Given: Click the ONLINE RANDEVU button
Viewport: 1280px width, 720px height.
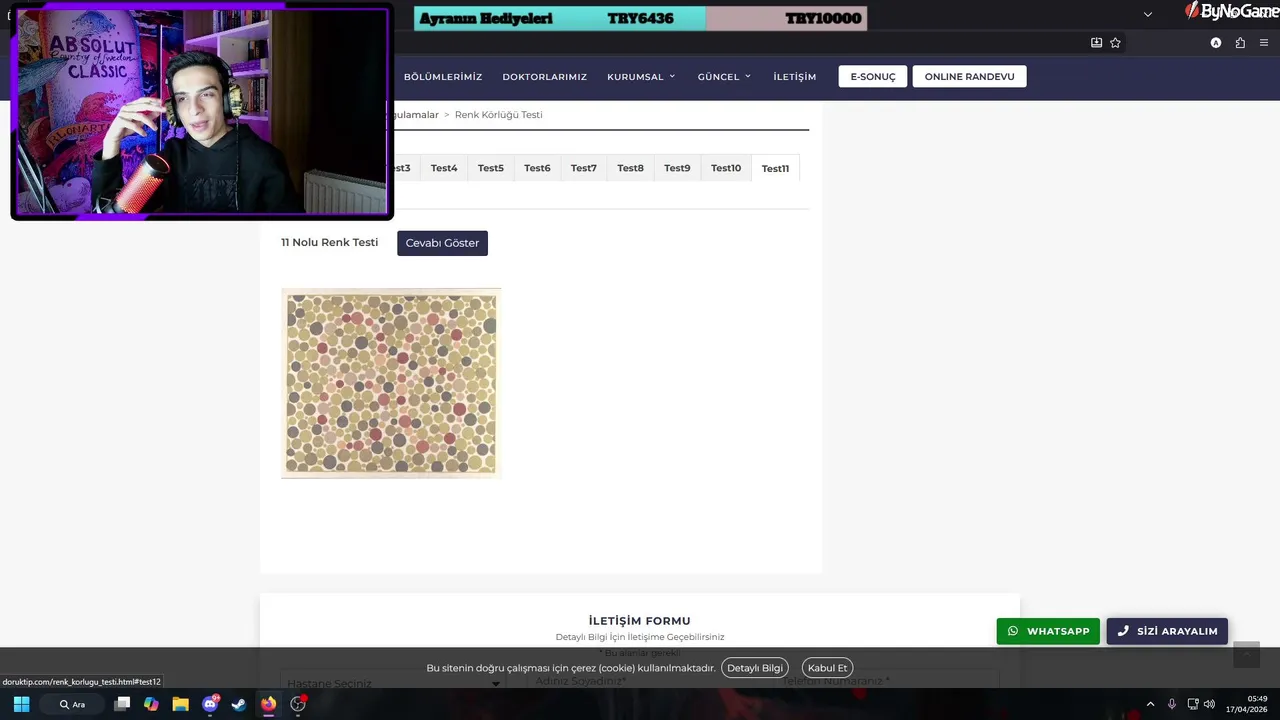Looking at the screenshot, I should point(969,77).
